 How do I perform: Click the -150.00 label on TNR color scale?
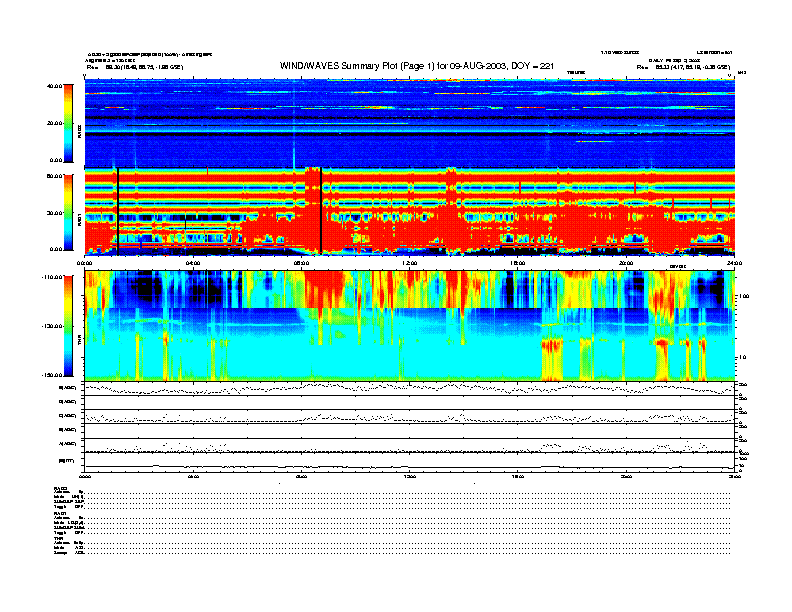pyautogui.click(x=52, y=375)
